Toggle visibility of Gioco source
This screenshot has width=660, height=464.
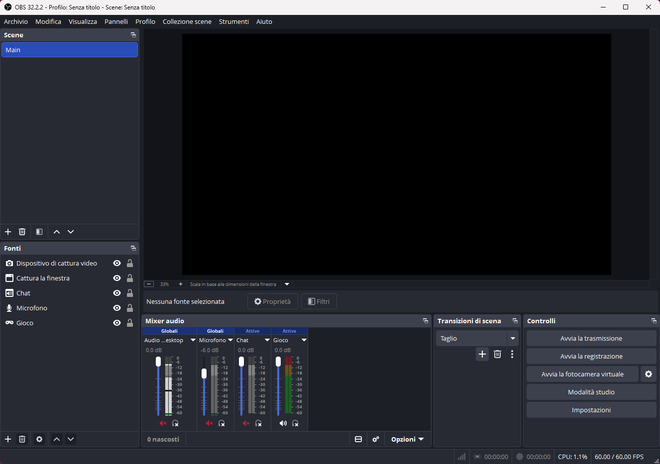coord(117,323)
